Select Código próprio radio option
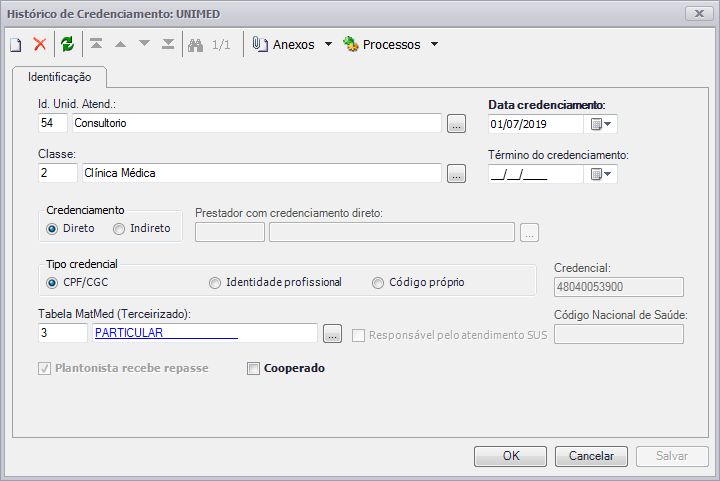The height and width of the screenshot is (481, 720). (x=378, y=283)
